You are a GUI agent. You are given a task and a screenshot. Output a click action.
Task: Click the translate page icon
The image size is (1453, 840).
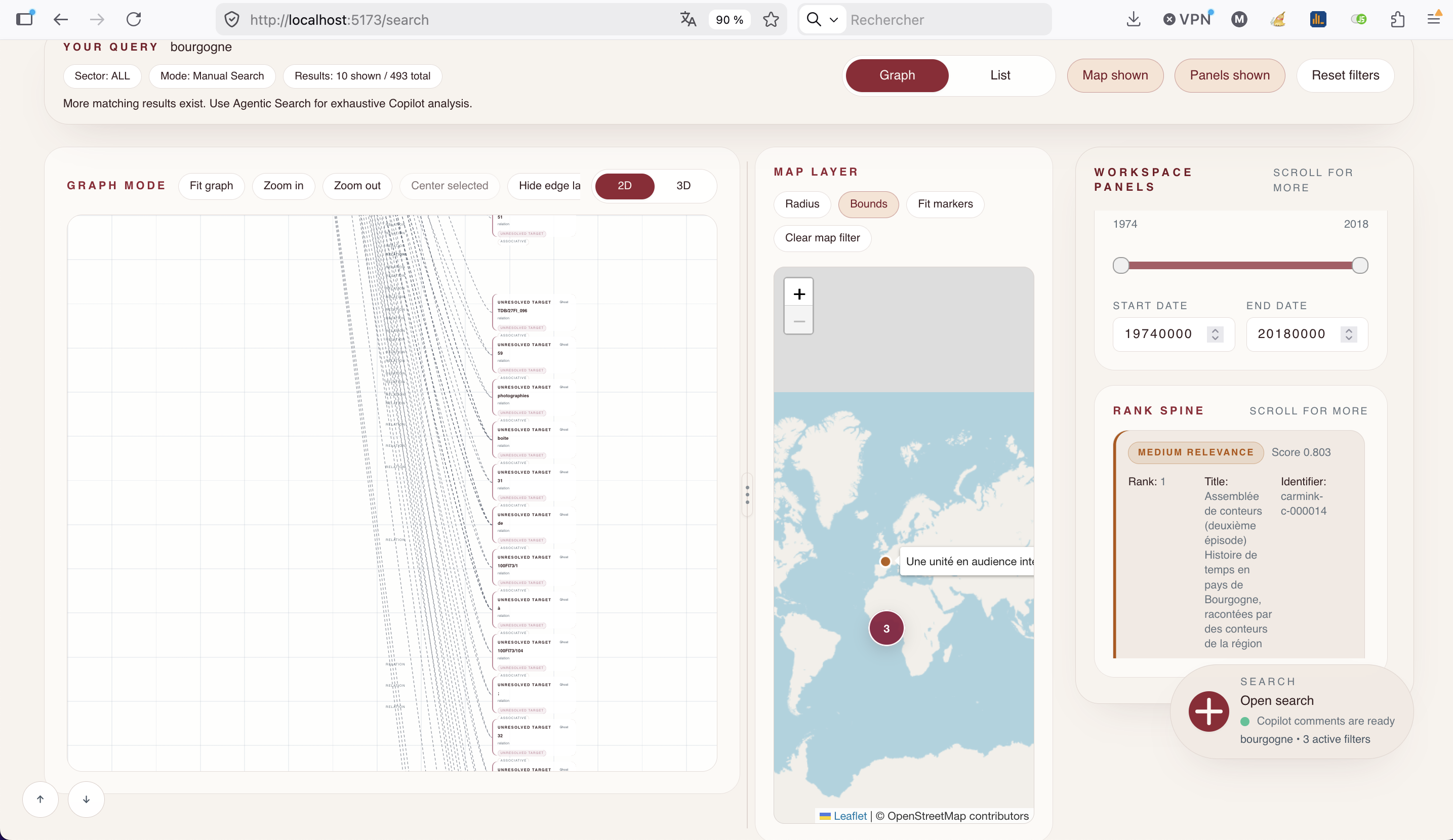pyautogui.click(x=688, y=20)
